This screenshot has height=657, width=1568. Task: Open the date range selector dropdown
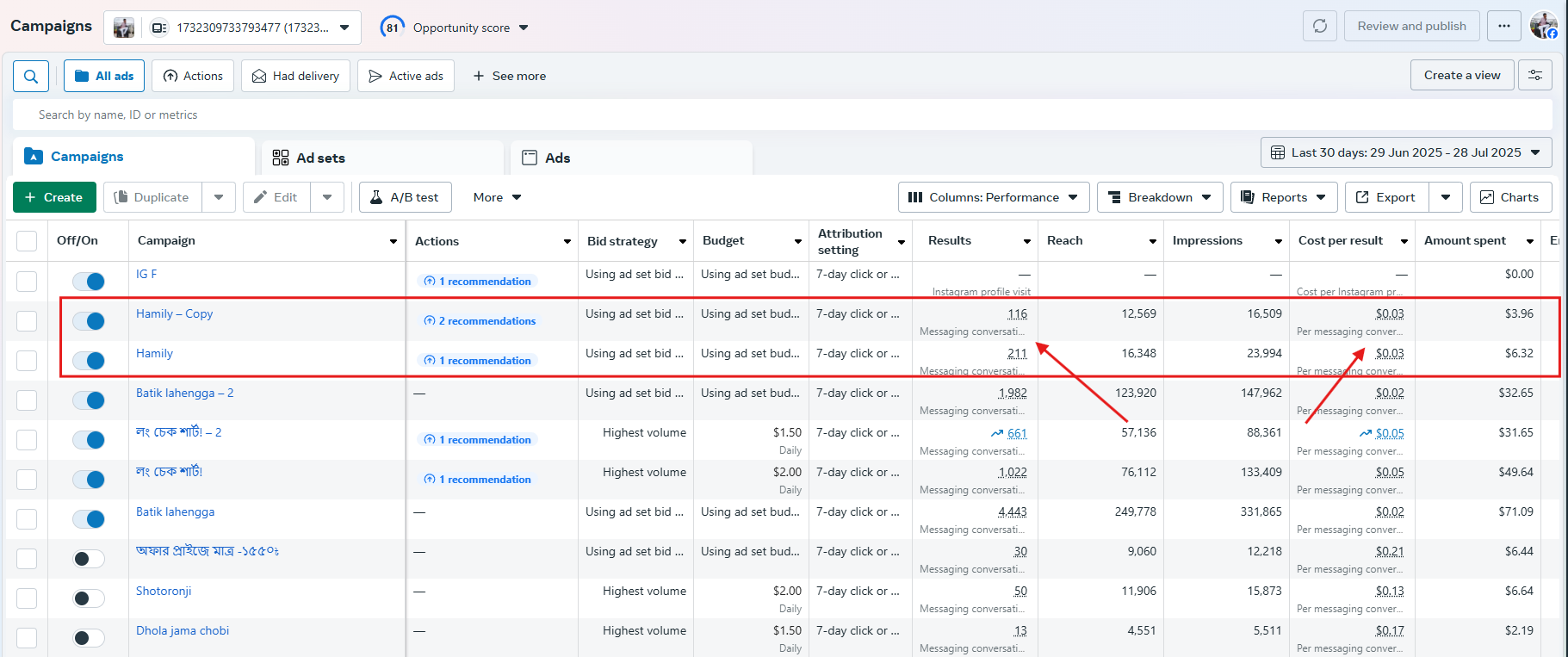point(1405,152)
